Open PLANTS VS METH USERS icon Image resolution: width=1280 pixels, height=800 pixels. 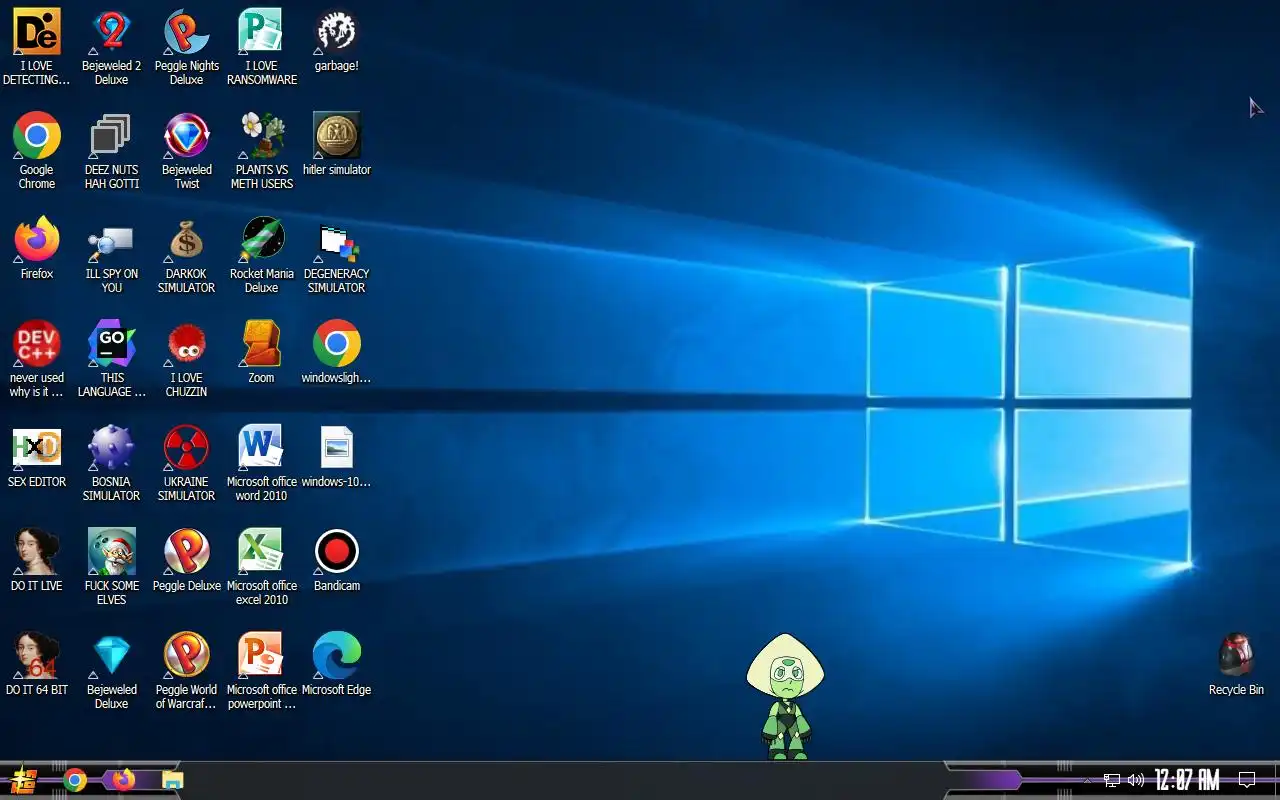[262, 150]
